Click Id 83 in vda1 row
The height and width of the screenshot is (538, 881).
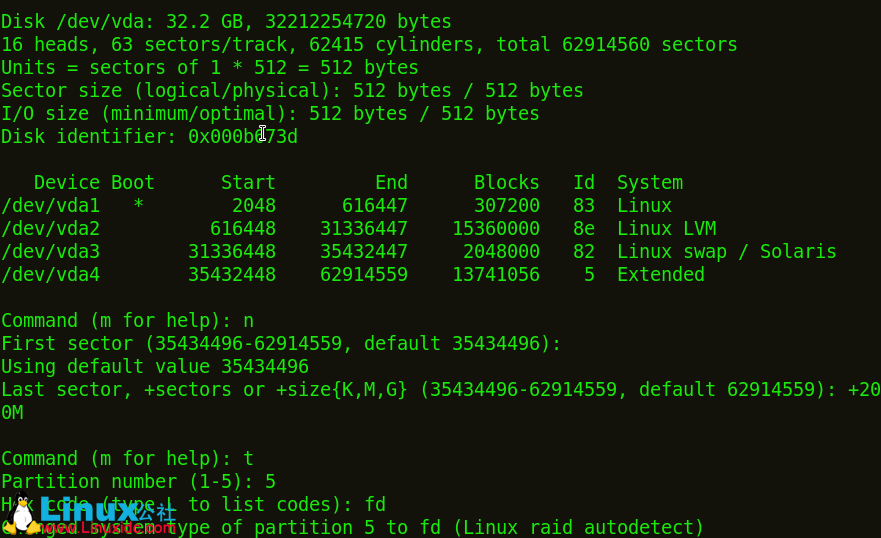[584, 206]
